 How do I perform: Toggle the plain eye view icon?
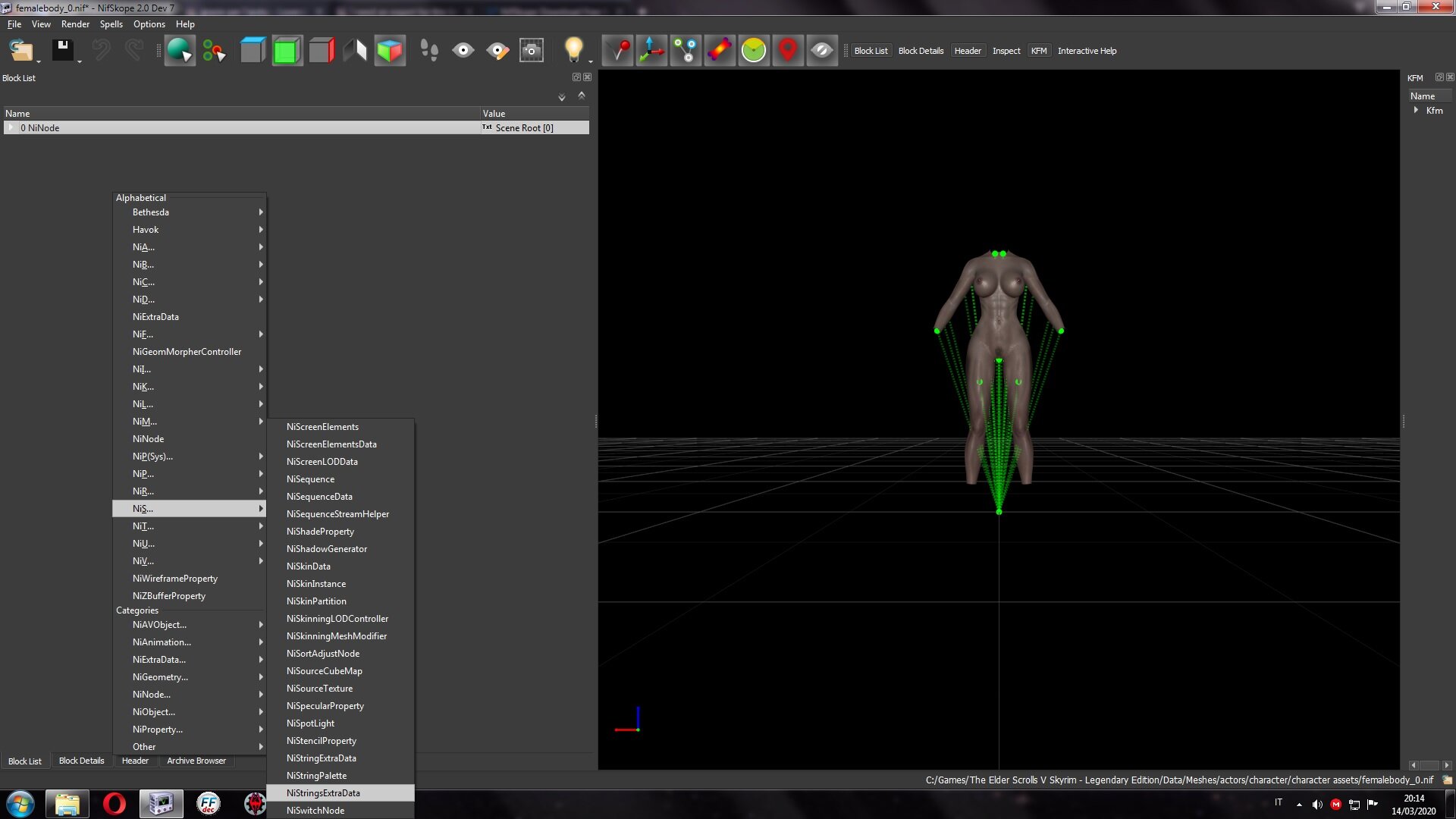point(463,51)
